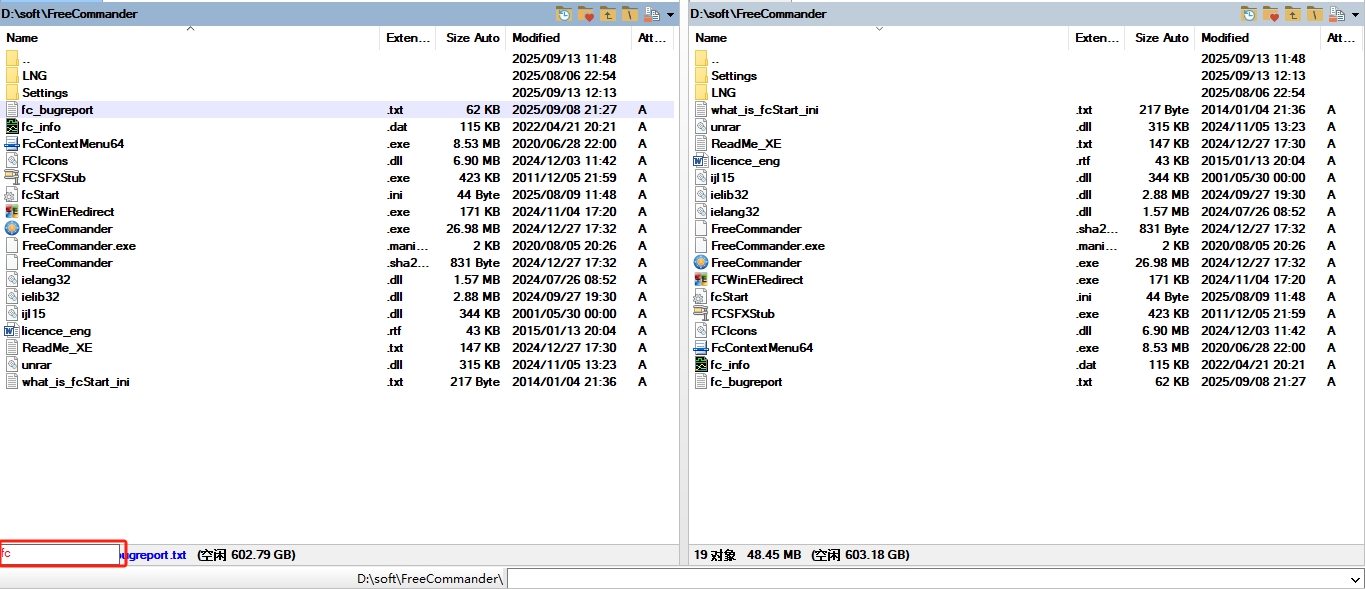1365x589 pixels.
Task: Click left pane path D:\soft\FreeCommander title
Action: coord(70,14)
